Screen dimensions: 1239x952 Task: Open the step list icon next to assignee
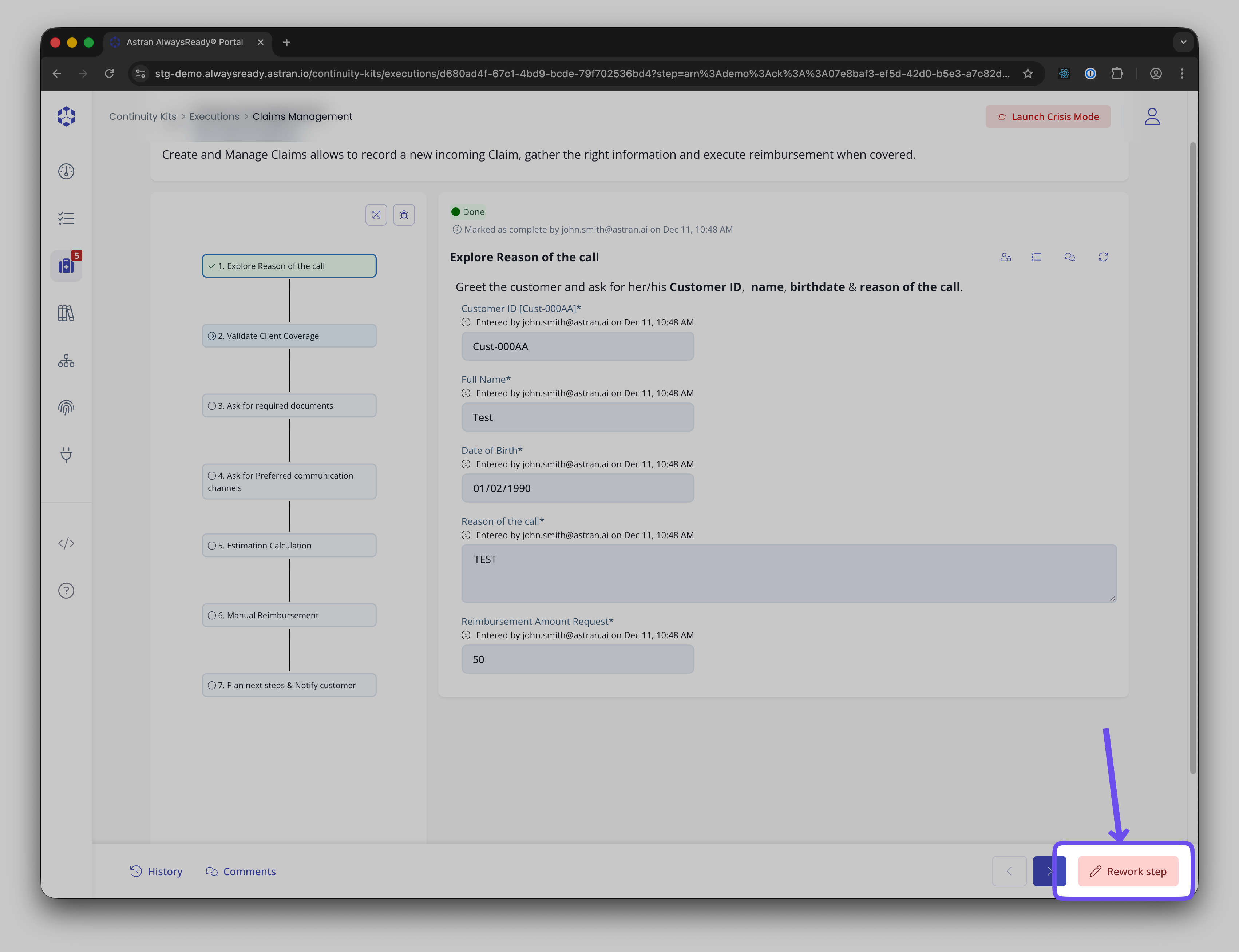1036,257
